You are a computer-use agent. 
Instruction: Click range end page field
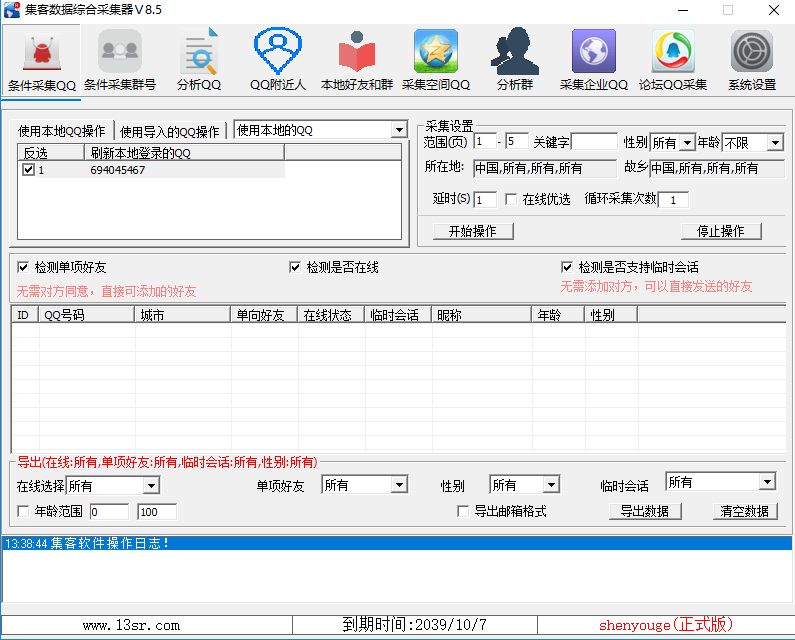tap(517, 141)
